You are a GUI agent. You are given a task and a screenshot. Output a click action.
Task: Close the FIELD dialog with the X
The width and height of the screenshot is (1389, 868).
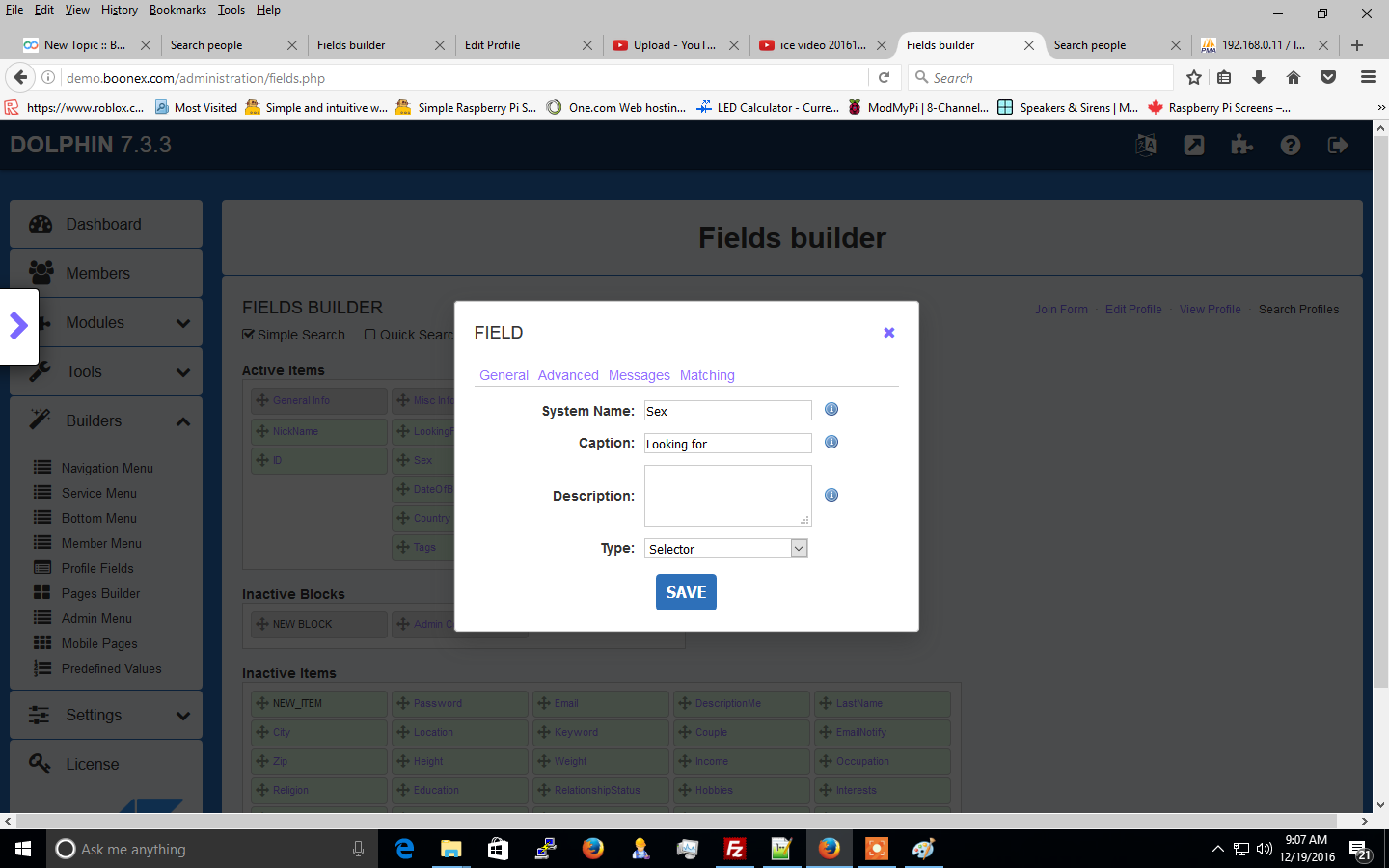click(889, 333)
